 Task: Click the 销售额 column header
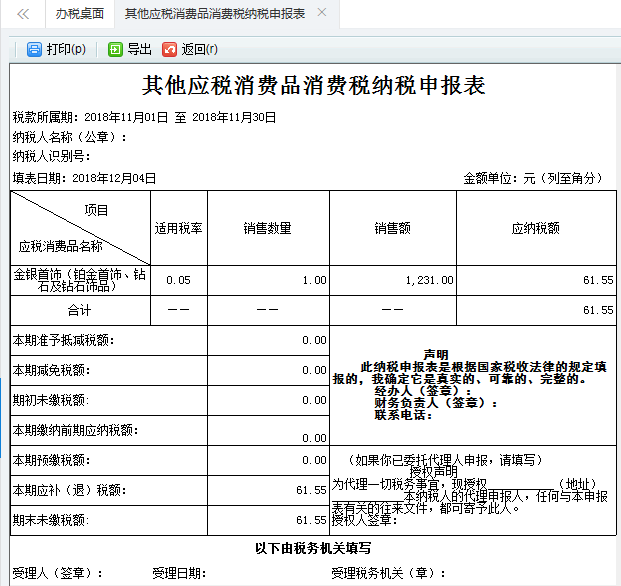coord(392,228)
